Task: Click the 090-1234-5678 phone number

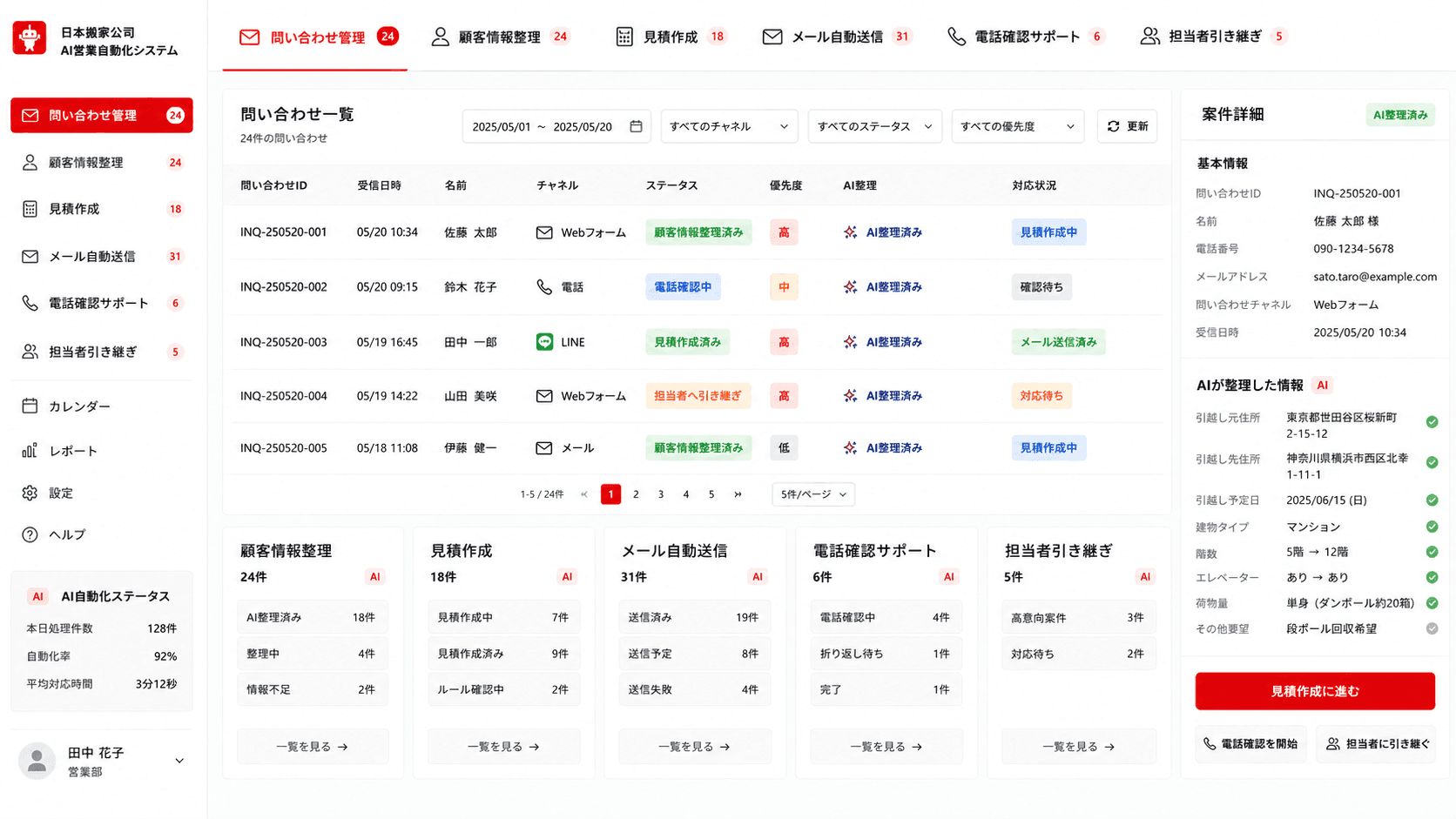Action: click(x=1353, y=249)
